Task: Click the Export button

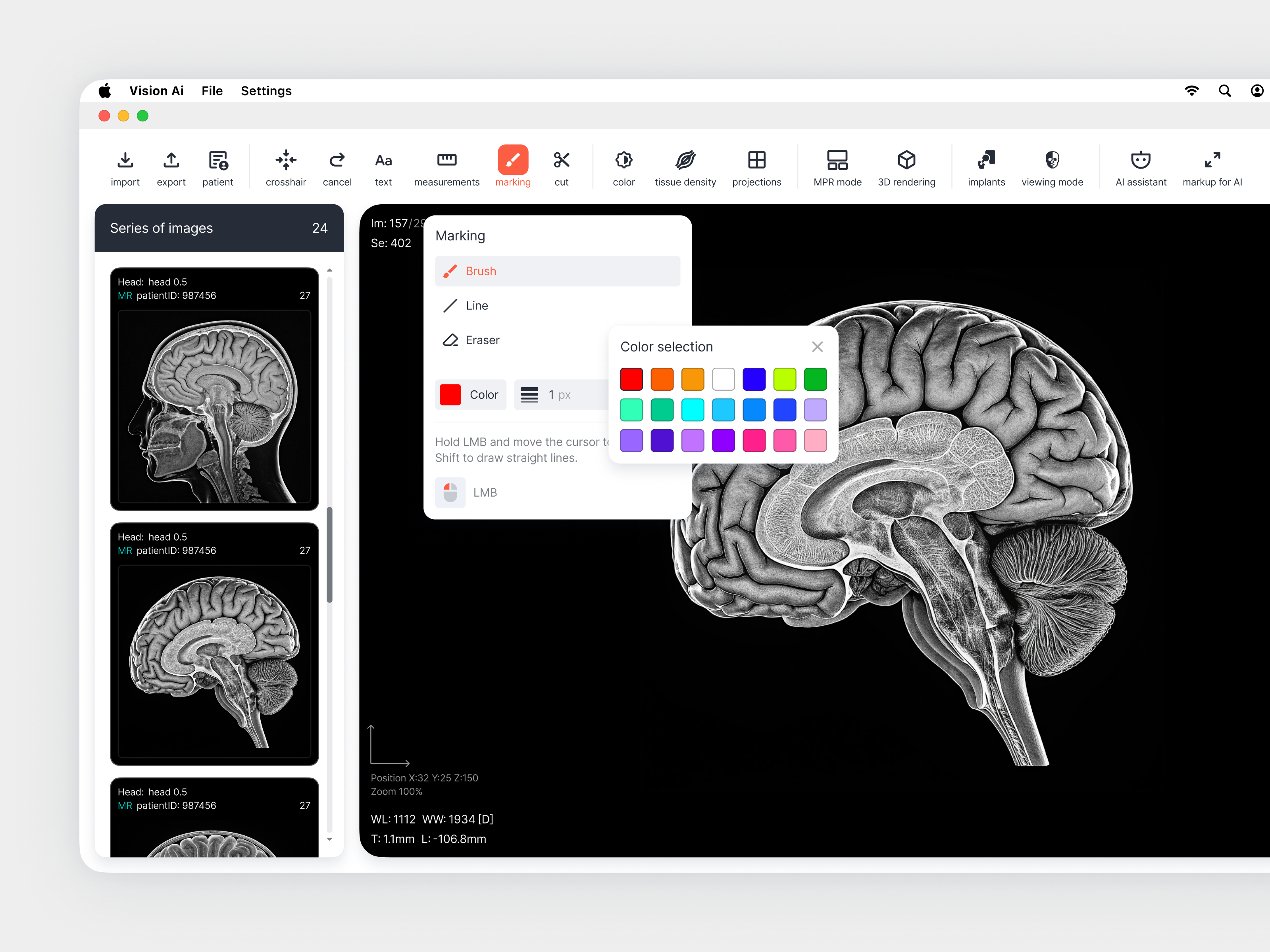Action: coord(171,167)
